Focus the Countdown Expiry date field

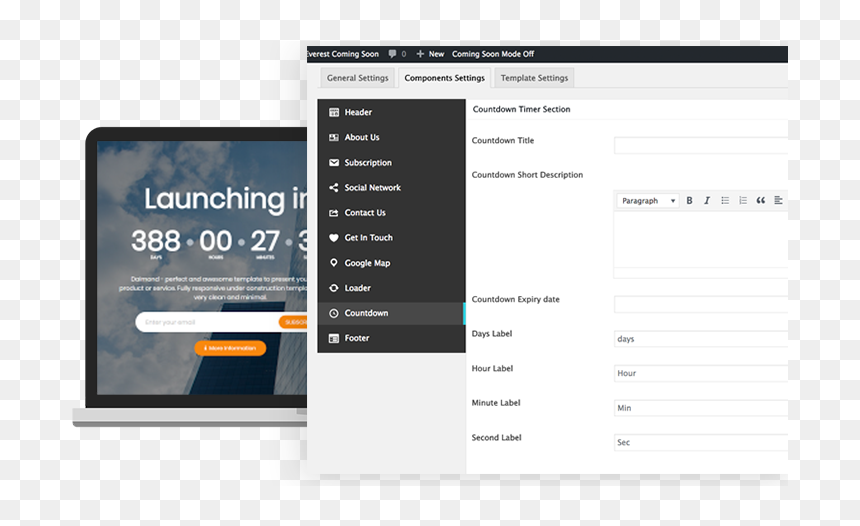point(701,304)
